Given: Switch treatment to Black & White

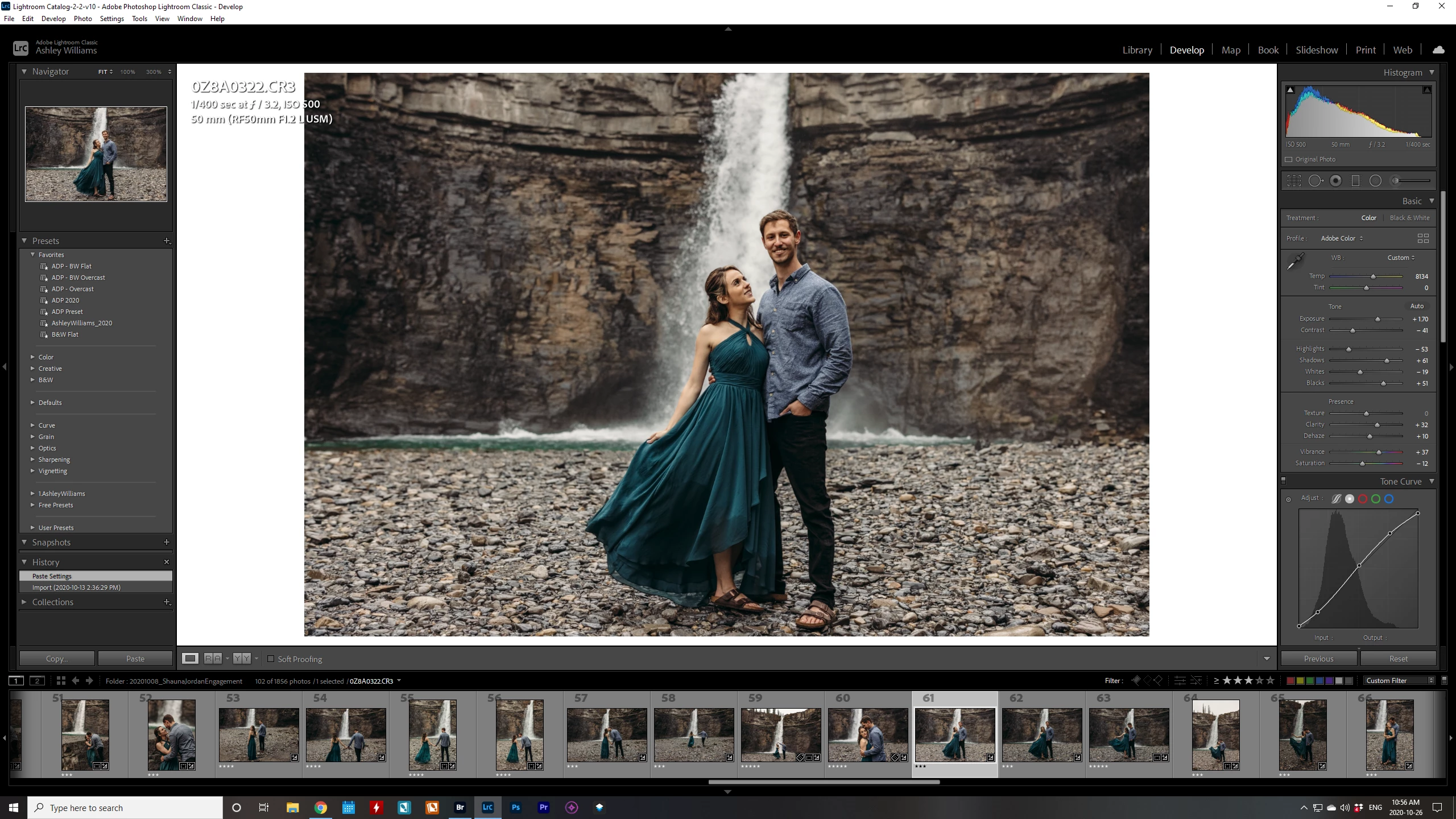Looking at the screenshot, I should (x=1409, y=218).
